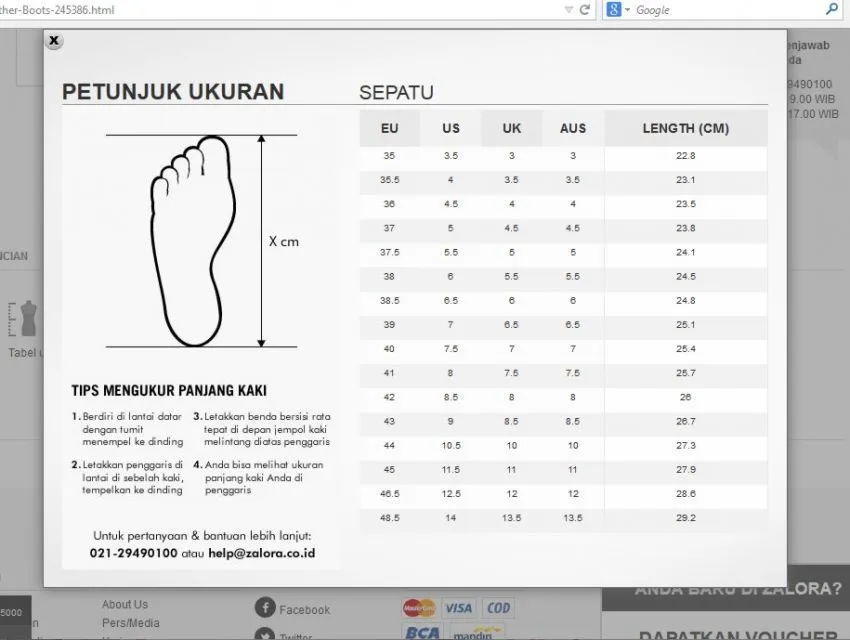
Task: Click US size 12.5 cell
Action: [x=450, y=494]
